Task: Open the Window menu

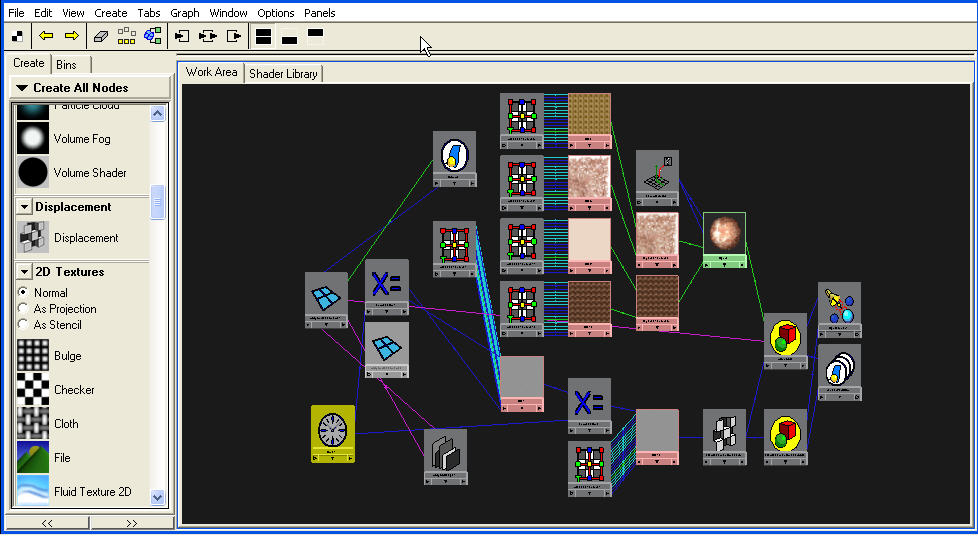Action: 228,12
